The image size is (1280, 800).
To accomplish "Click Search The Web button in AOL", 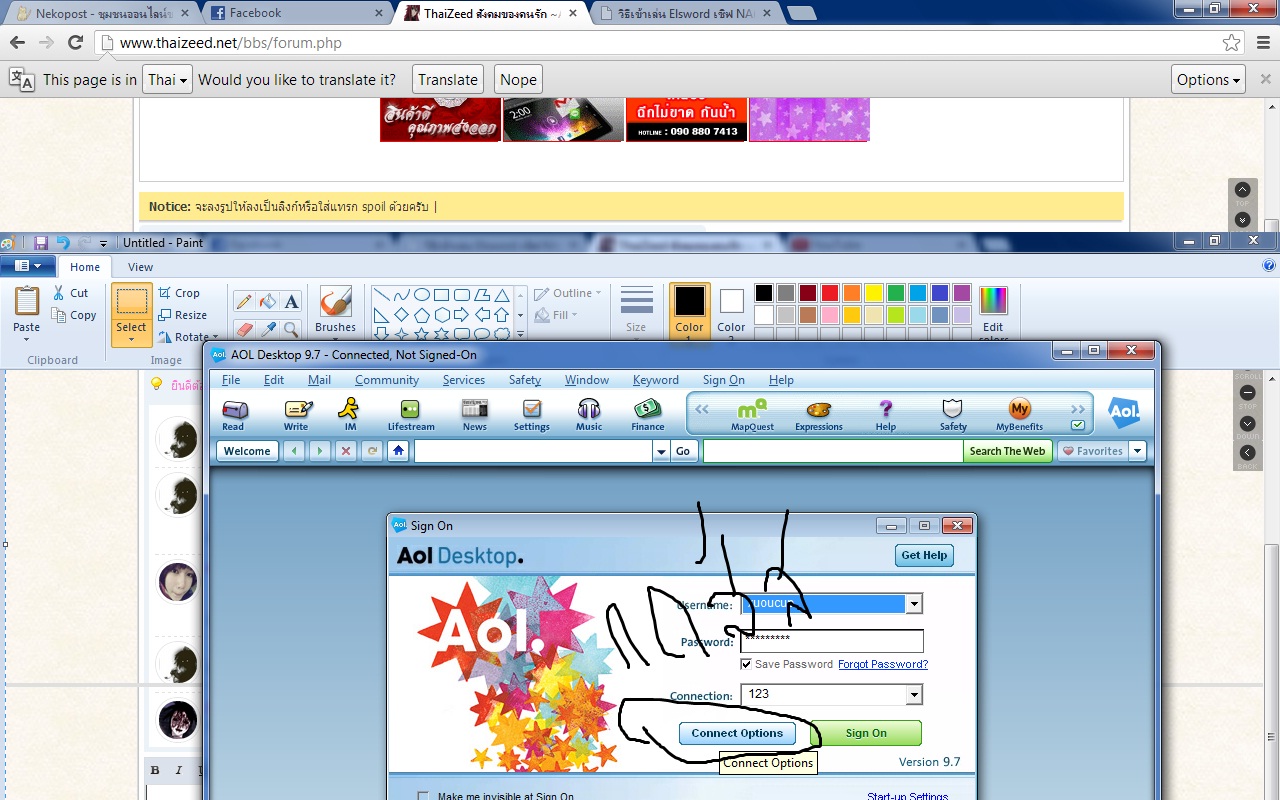I will point(1008,451).
